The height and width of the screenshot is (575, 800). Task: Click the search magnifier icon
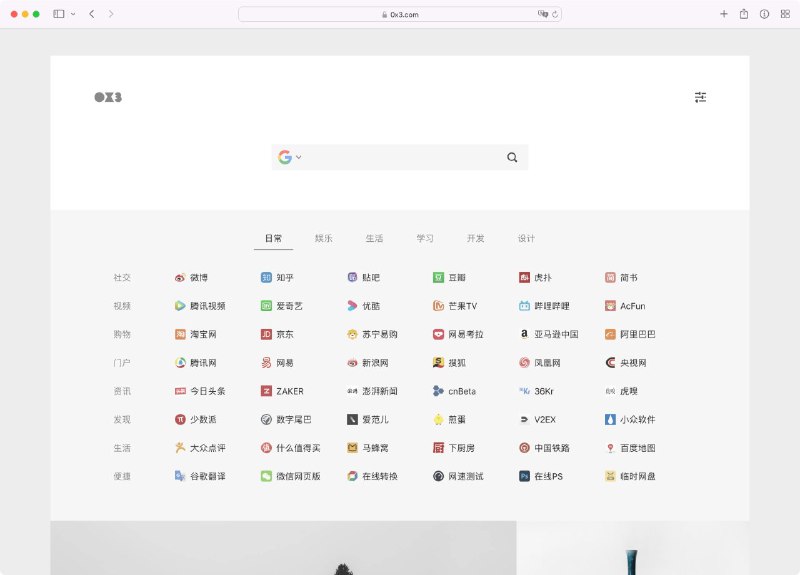point(512,157)
